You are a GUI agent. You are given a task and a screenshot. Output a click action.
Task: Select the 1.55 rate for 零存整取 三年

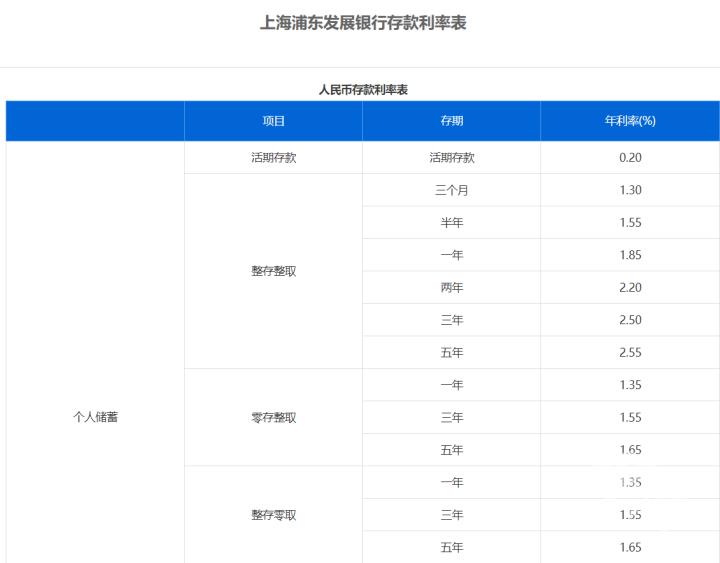[630, 417]
